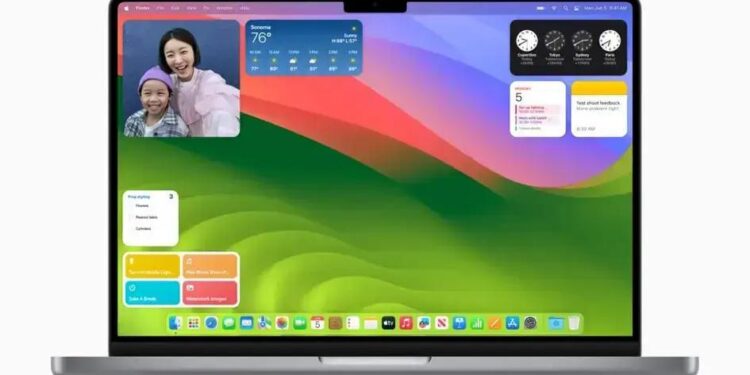Screen dimensions: 750x375
Task: Open the Window menu
Action: point(224,8)
